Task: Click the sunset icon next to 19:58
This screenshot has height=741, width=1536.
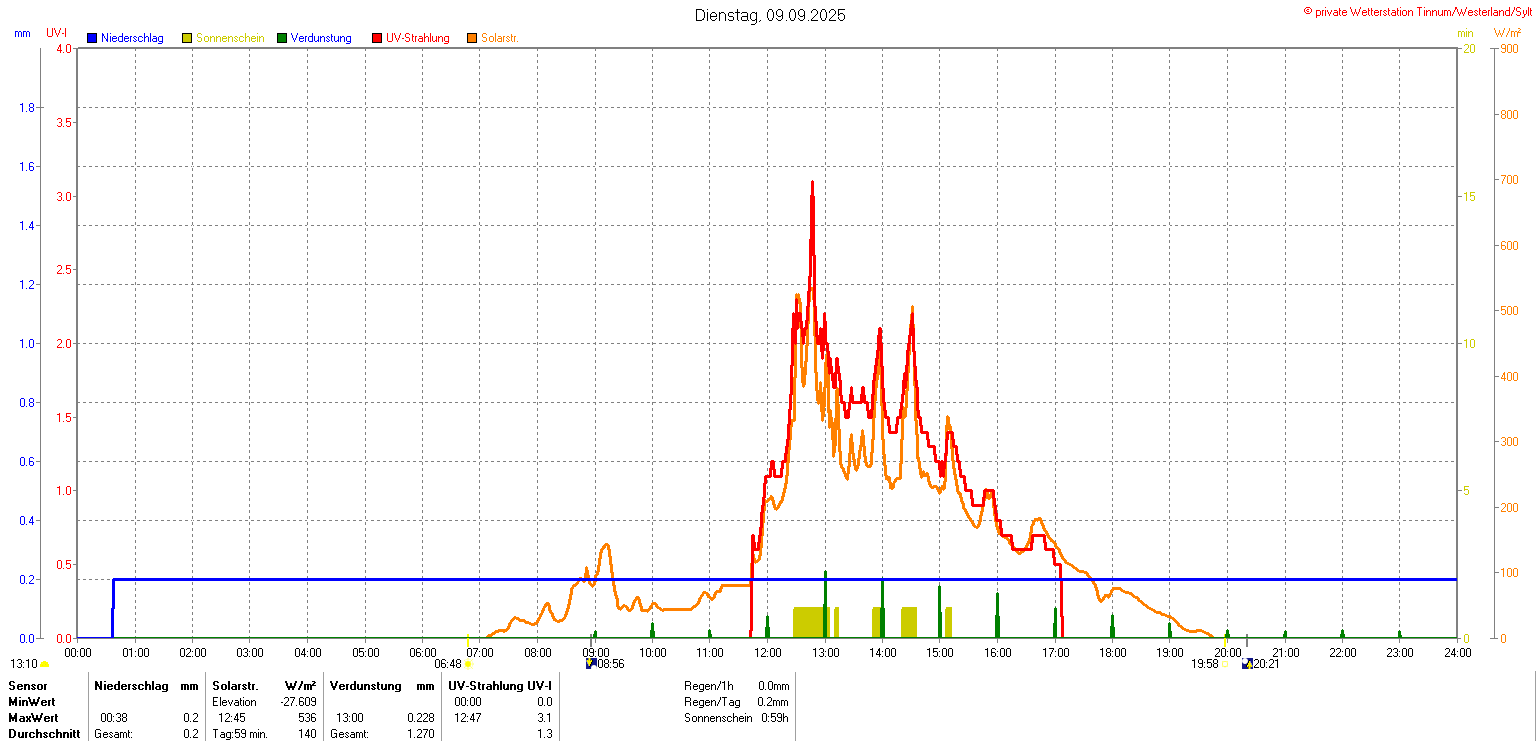Action: (1225, 664)
